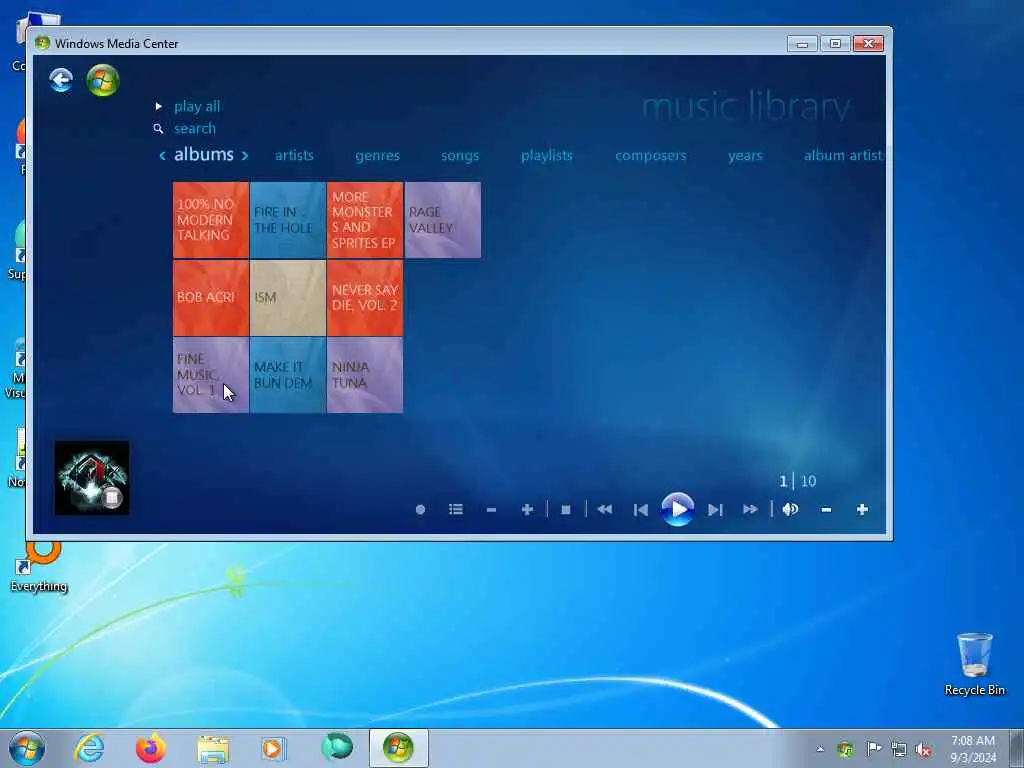The width and height of the screenshot is (1024, 768).
Task: Click the left chevron before albums
Action: pyautogui.click(x=163, y=155)
